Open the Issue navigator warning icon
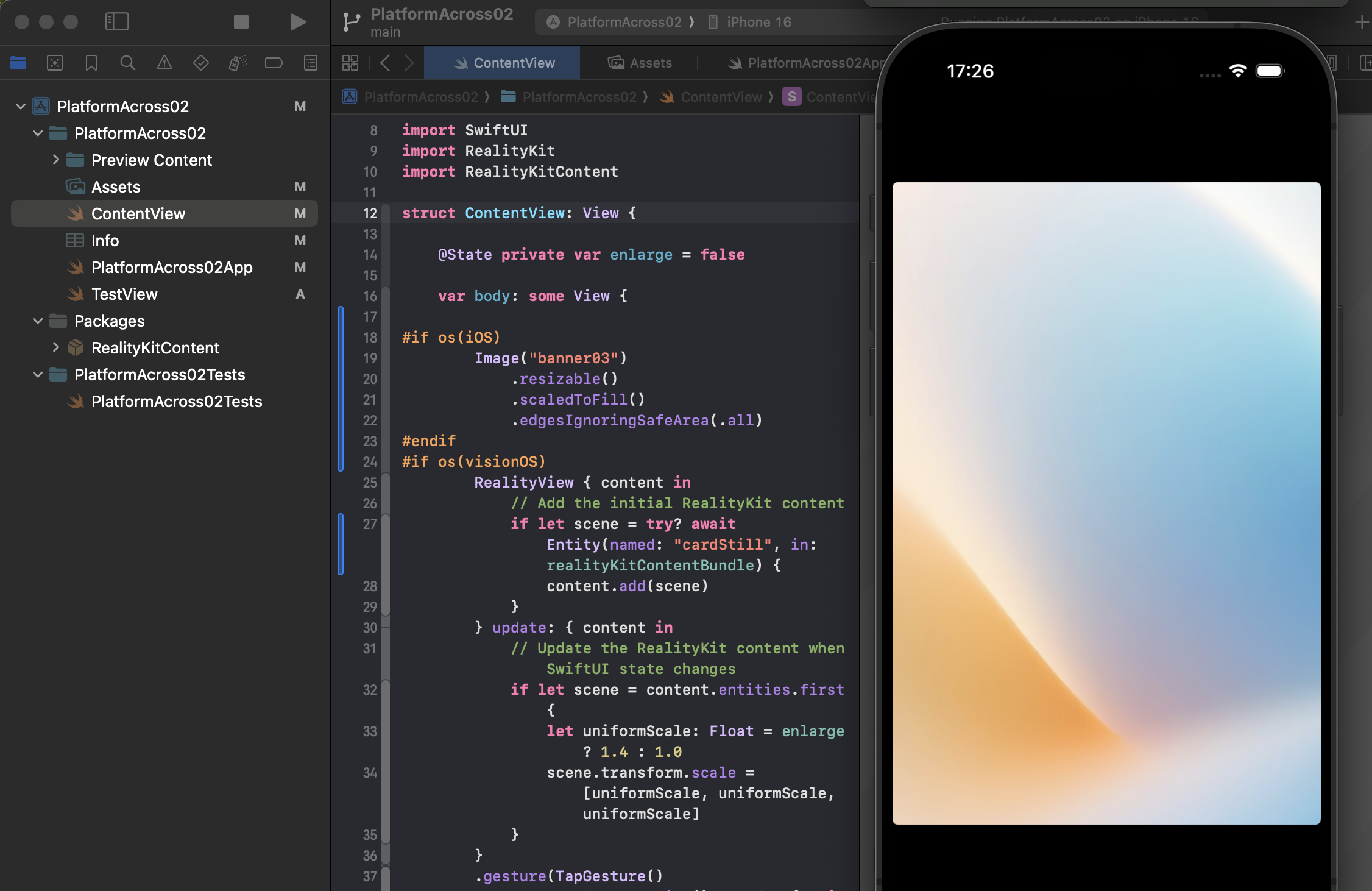This screenshot has width=1372, height=891. pyautogui.click(x=164, y=63)
